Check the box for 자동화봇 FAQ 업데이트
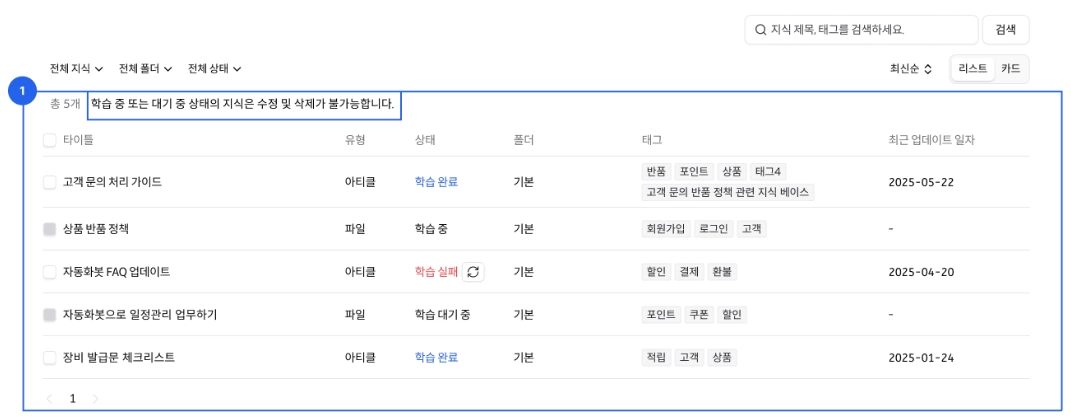This screenshot has width=1071, height=420. (49, 272)
